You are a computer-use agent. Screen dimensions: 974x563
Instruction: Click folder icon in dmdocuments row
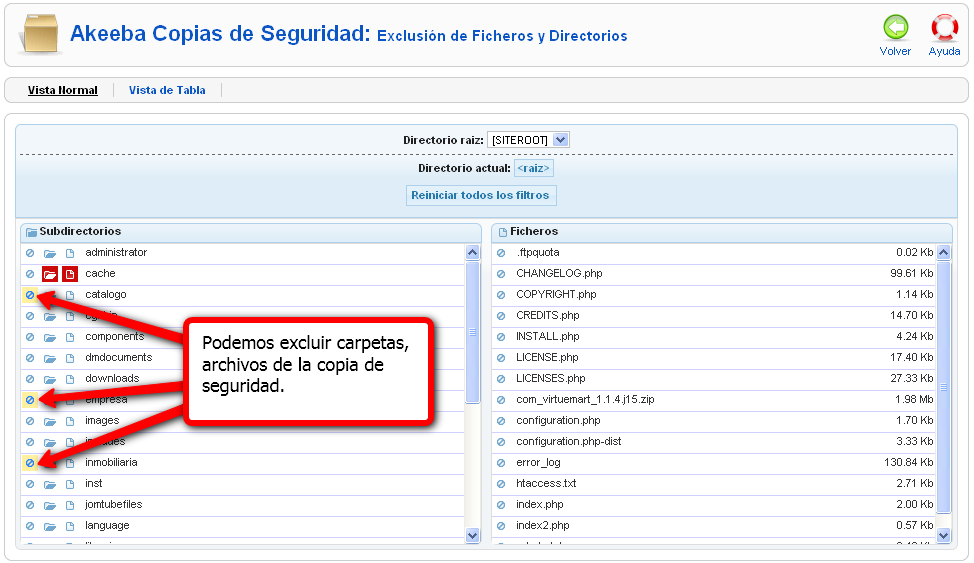50,359
